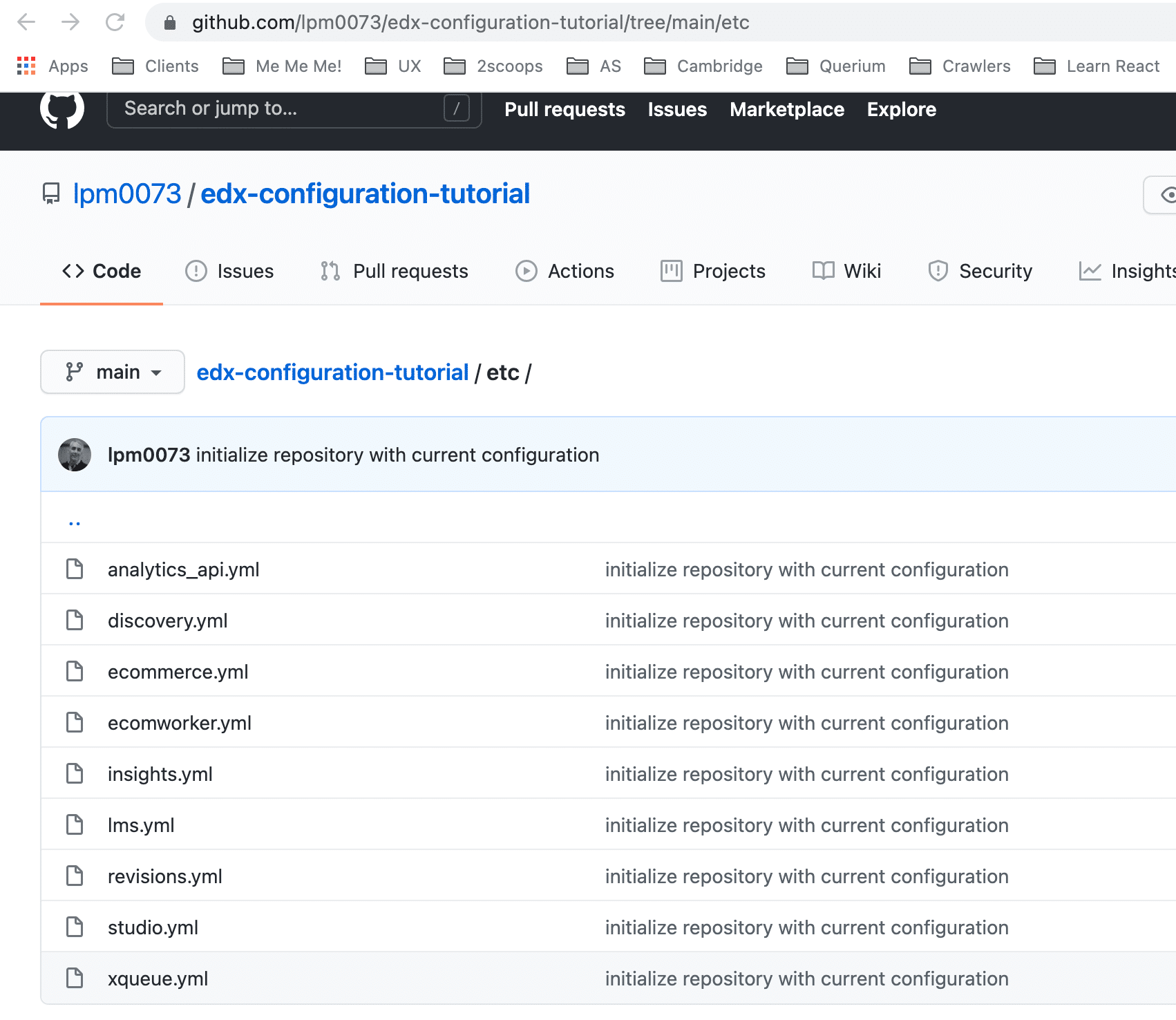Switch to the Insights tab
Image resolution: width=1176 pixels, height=1020 pixels.
tap(1127, 271)
